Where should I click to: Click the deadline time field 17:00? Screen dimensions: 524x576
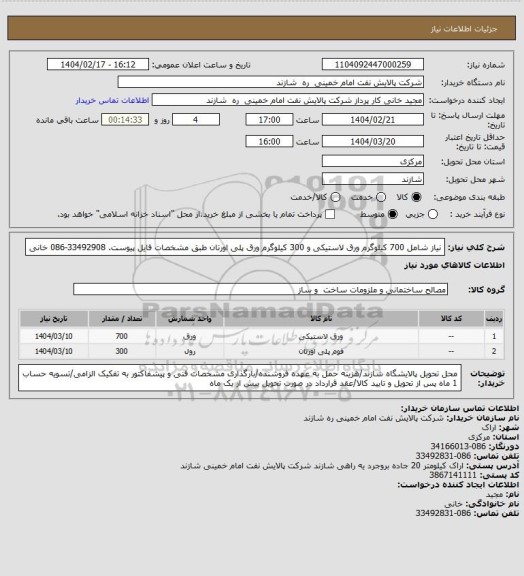[269, 120]
